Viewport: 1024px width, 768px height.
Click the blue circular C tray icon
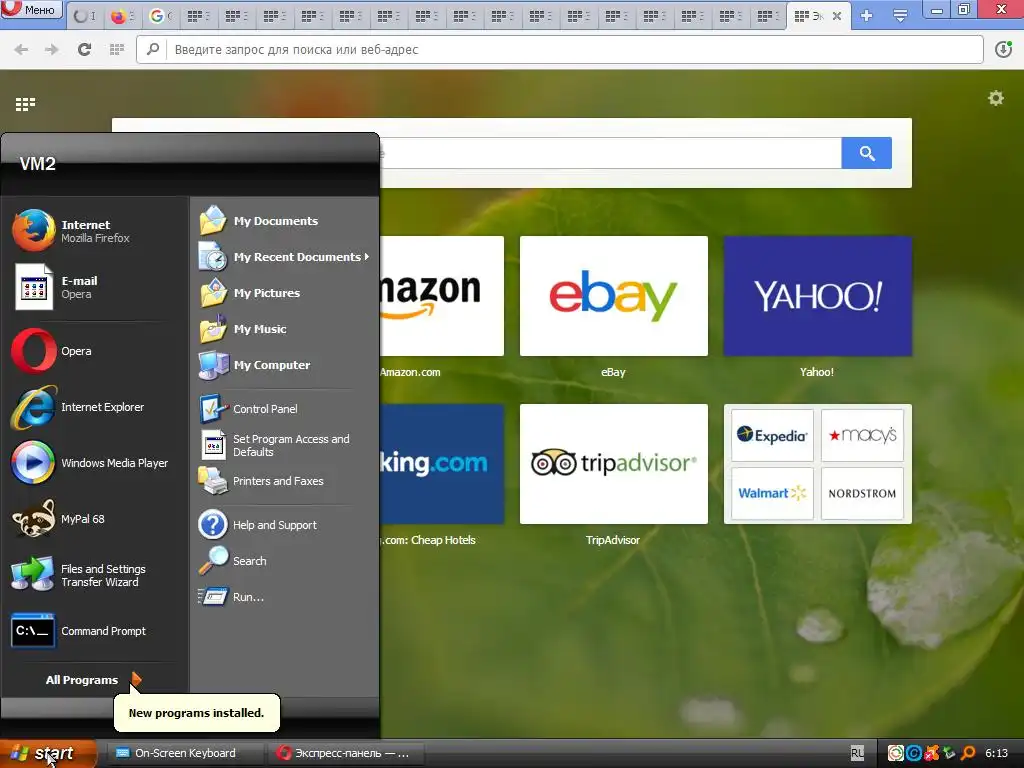[x=914, y=753]
